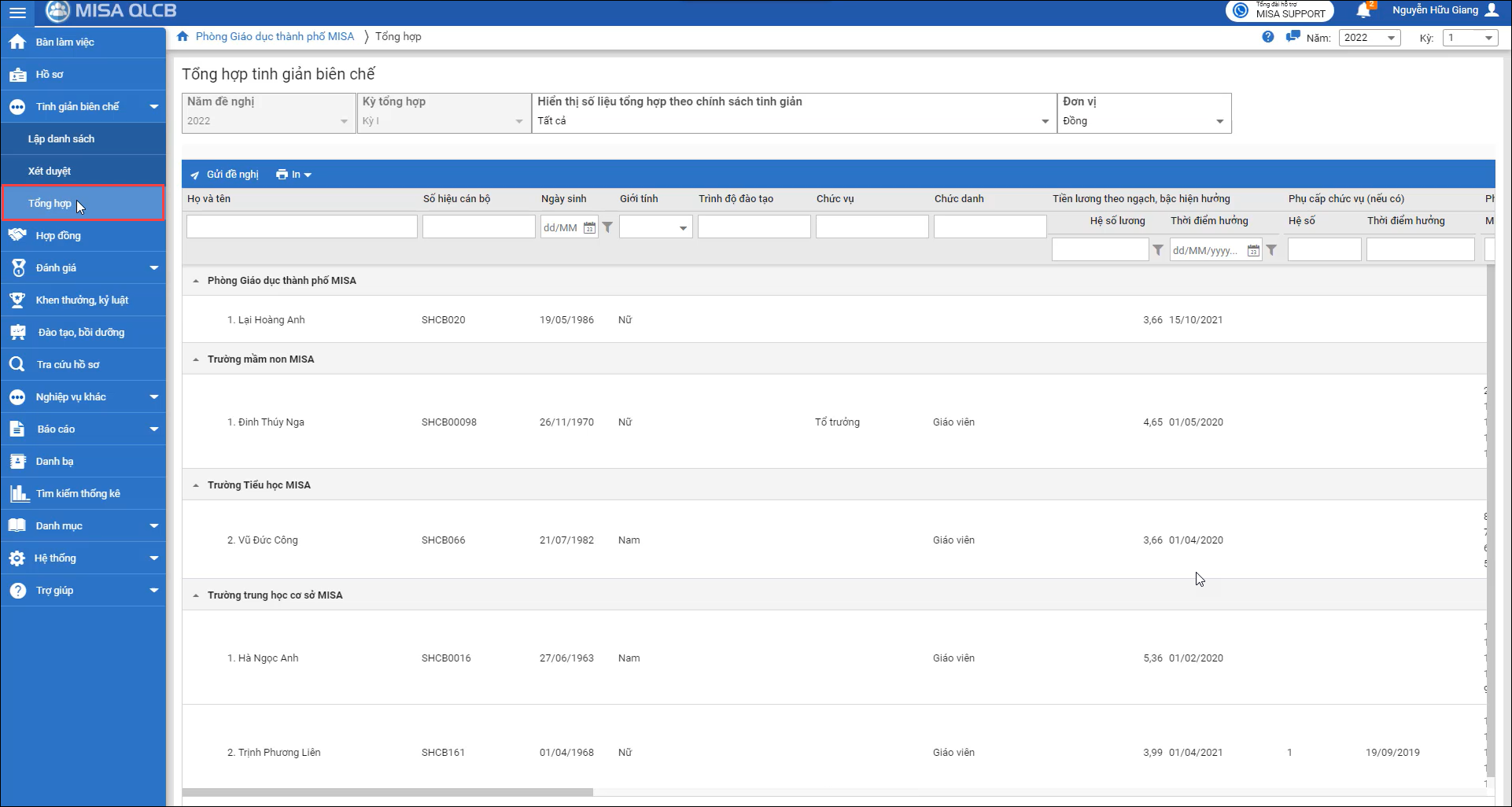Viewport: 1512px width, 807px height.
Task: Open the Ngày sinh calendar picker
Action: pyautogui.click(x=589, y=228)
